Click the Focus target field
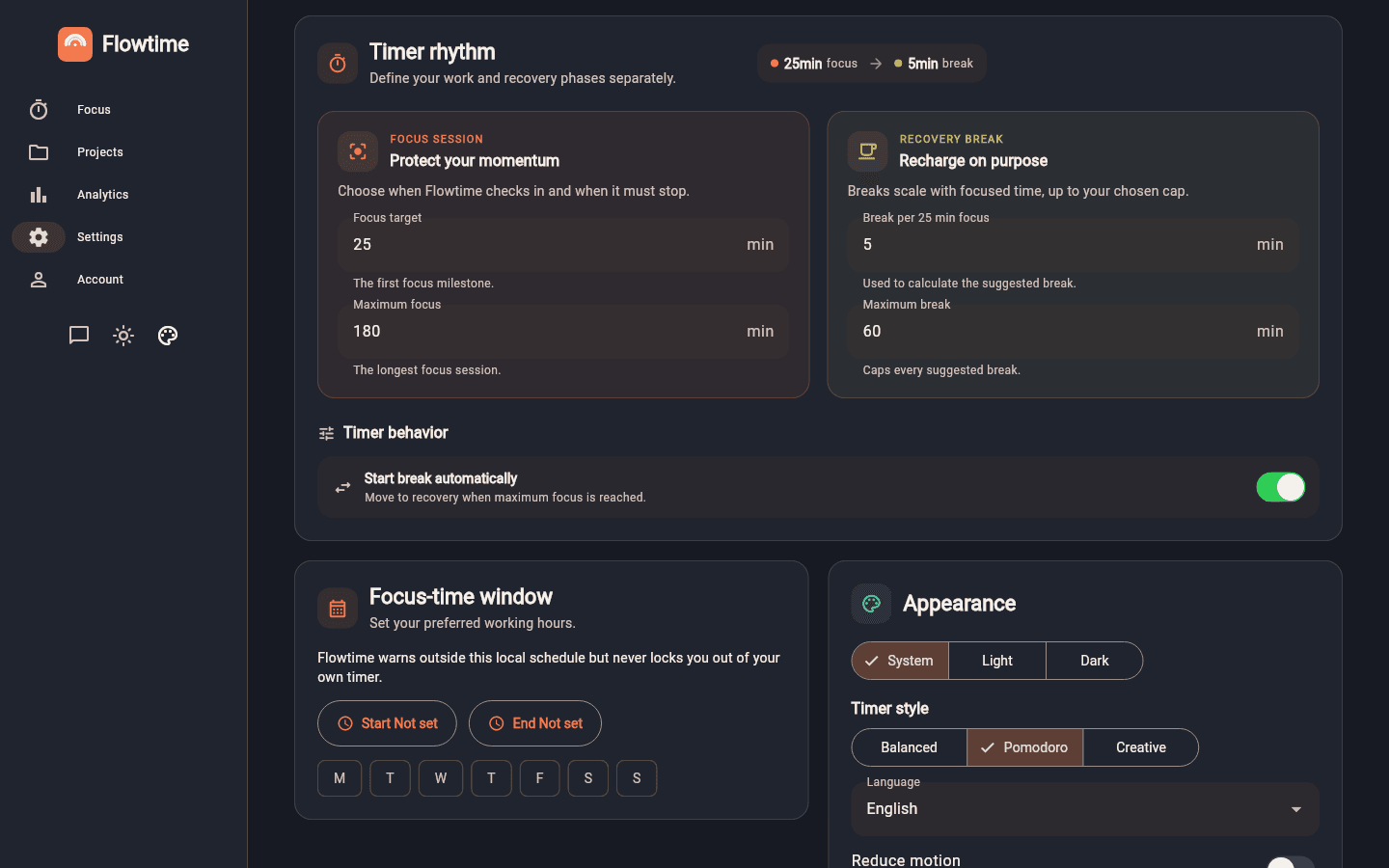The height and width of the screenshot is (868, 1389). [x=563, y=245]
